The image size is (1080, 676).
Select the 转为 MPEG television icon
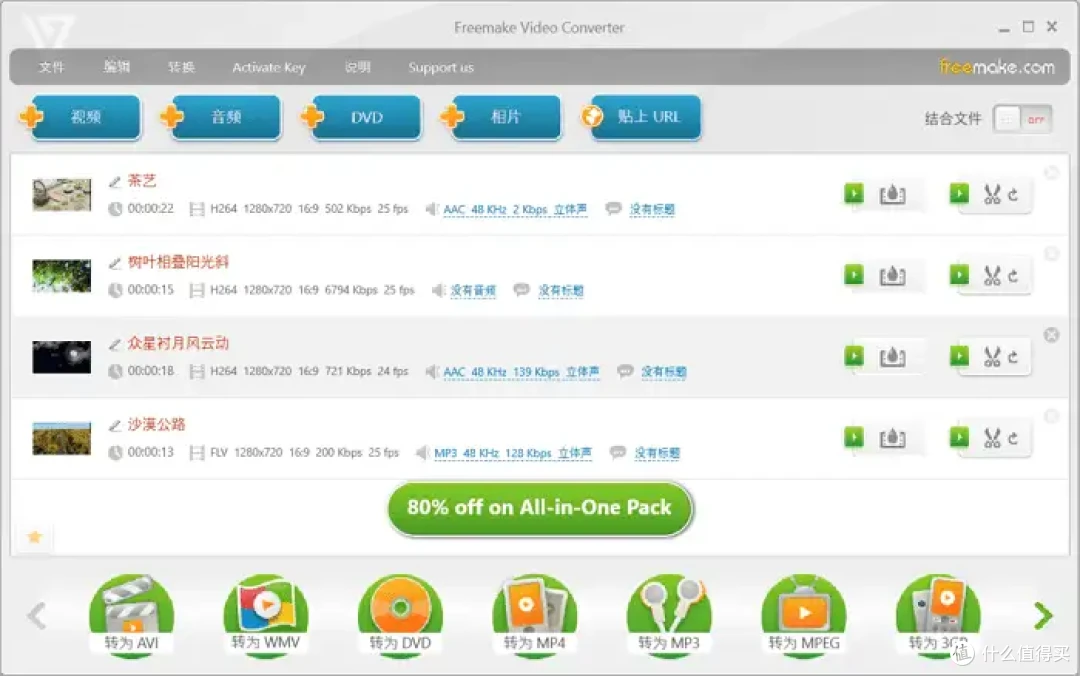point(804,615)
